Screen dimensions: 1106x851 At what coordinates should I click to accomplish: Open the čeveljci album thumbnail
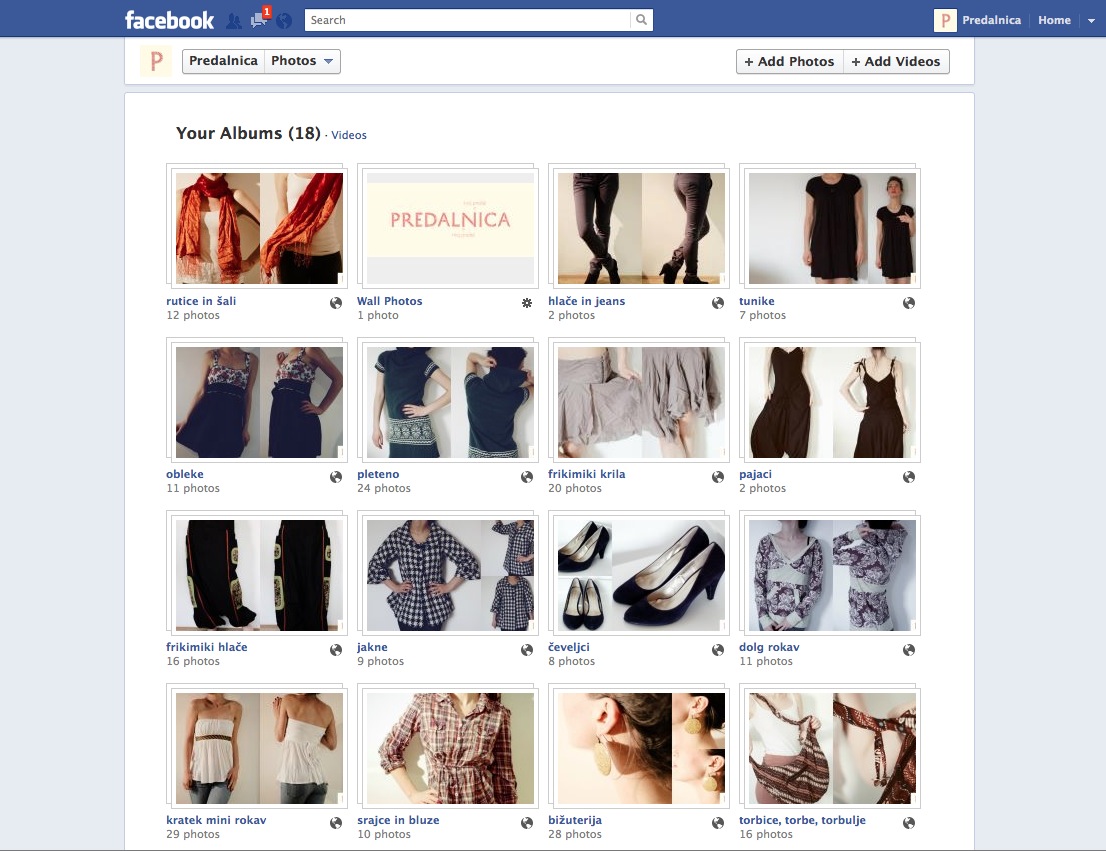[641, 575]
